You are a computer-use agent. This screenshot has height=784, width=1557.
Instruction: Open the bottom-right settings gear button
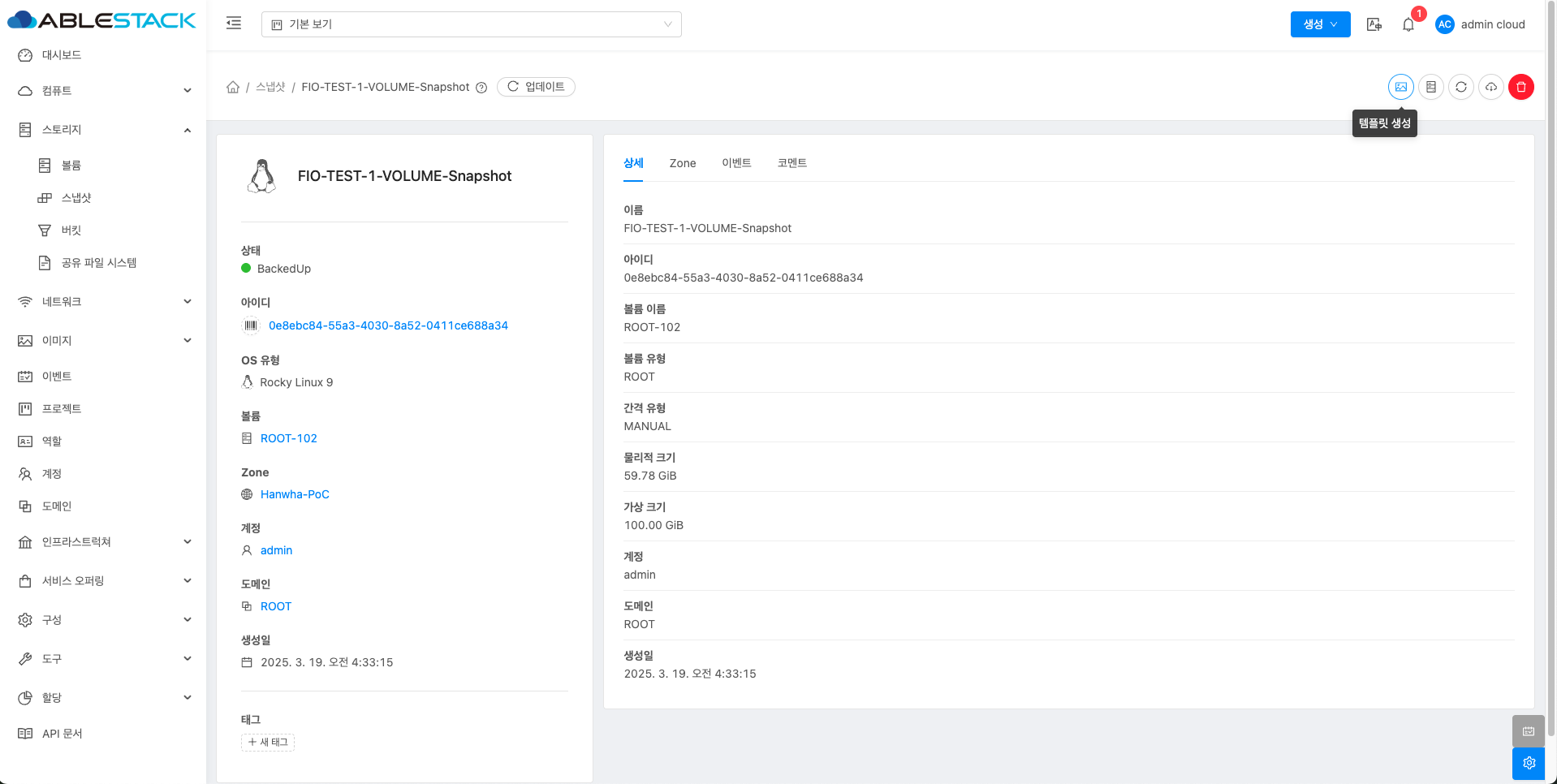click(x=1529, y=763)
